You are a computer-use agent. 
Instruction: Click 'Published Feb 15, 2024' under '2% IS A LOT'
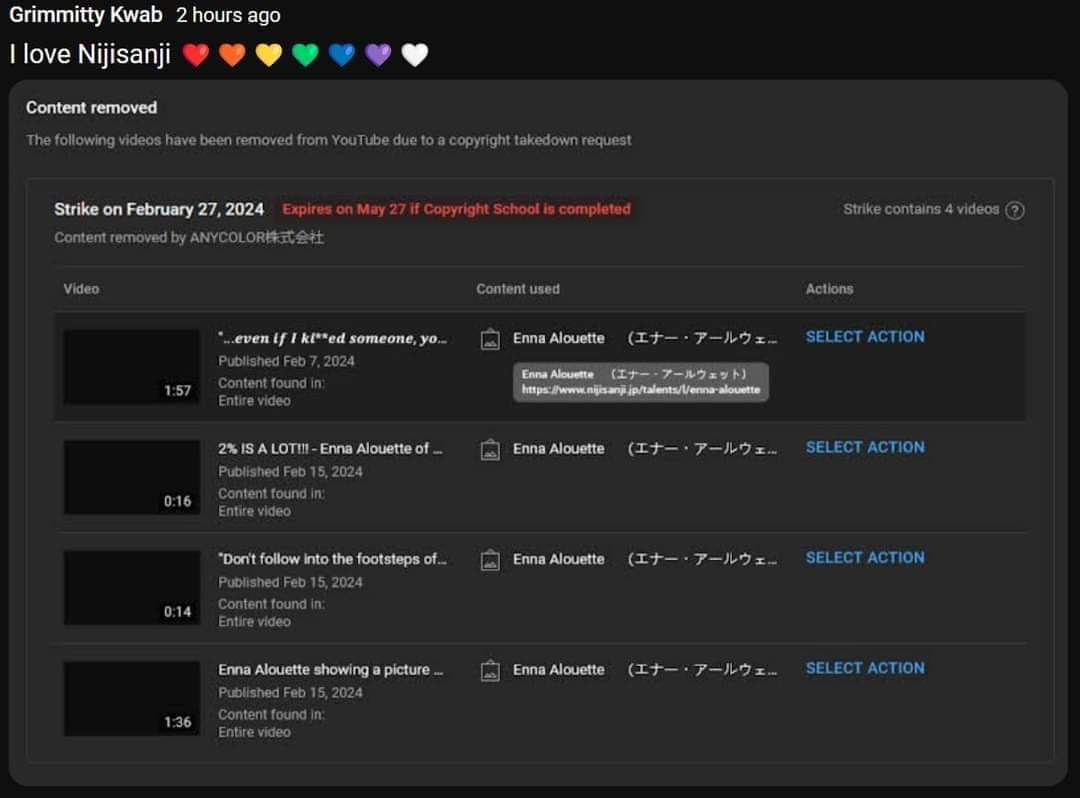point(290,472)
